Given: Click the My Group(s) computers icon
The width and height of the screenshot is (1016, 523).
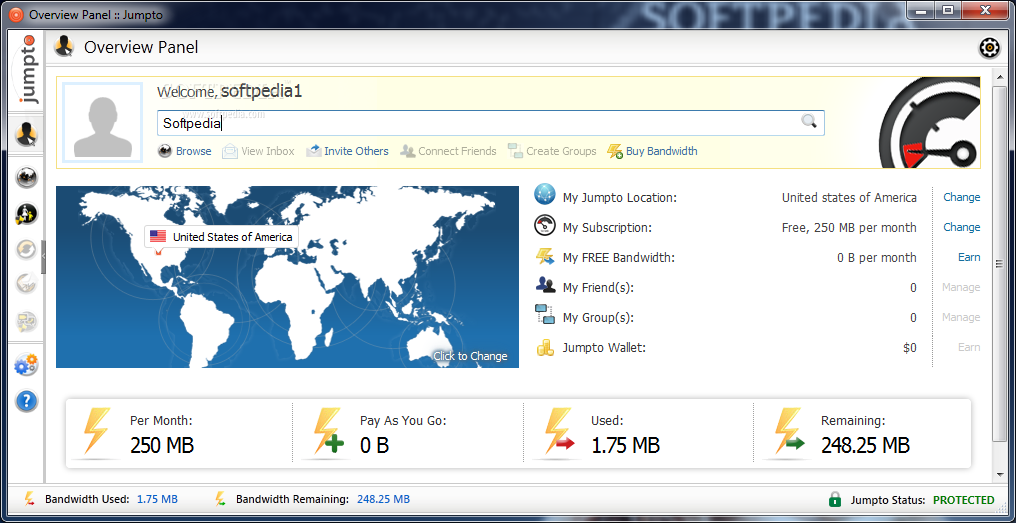Looking at the screenshot, I should click(545, 315).
